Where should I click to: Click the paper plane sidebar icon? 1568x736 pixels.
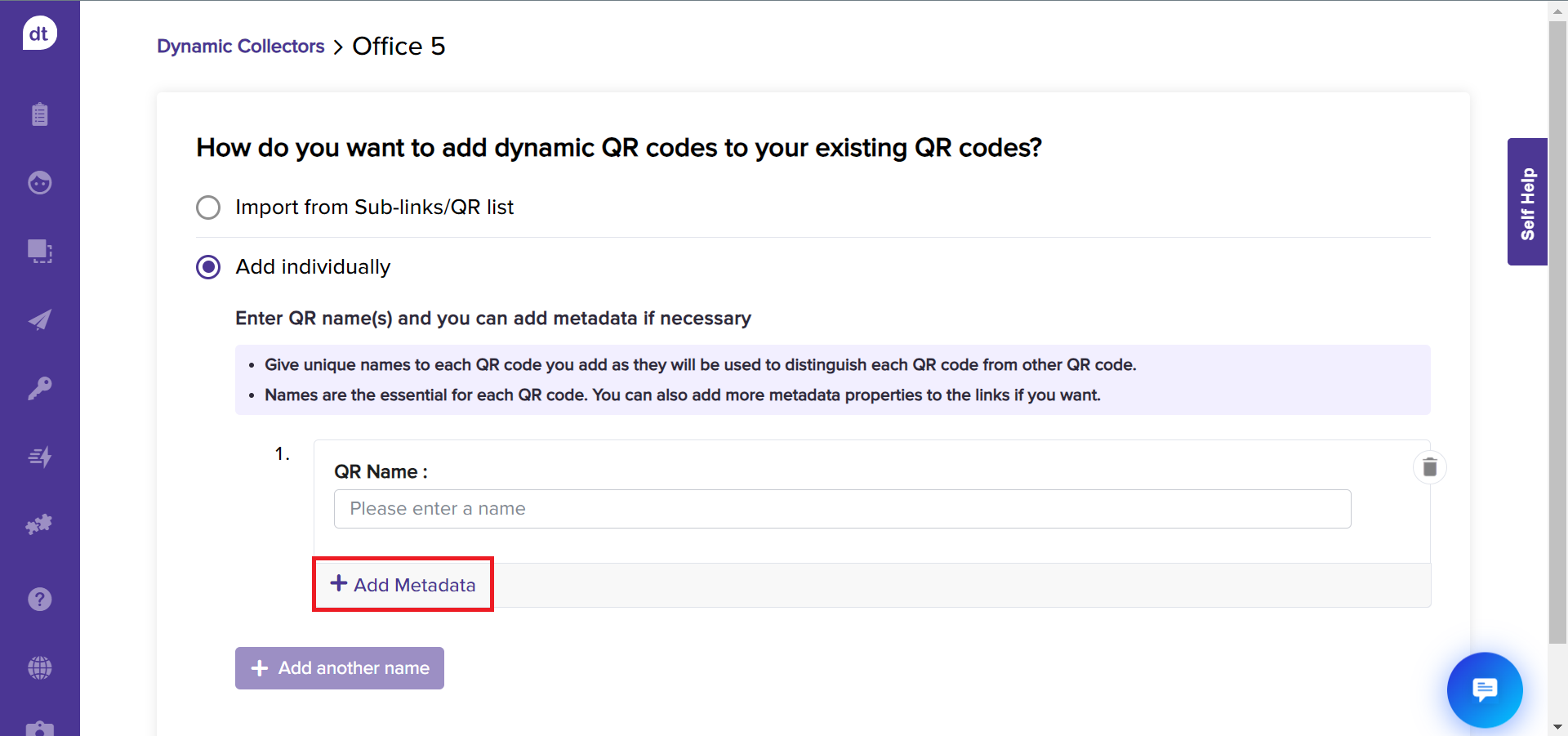click(39, 319)
